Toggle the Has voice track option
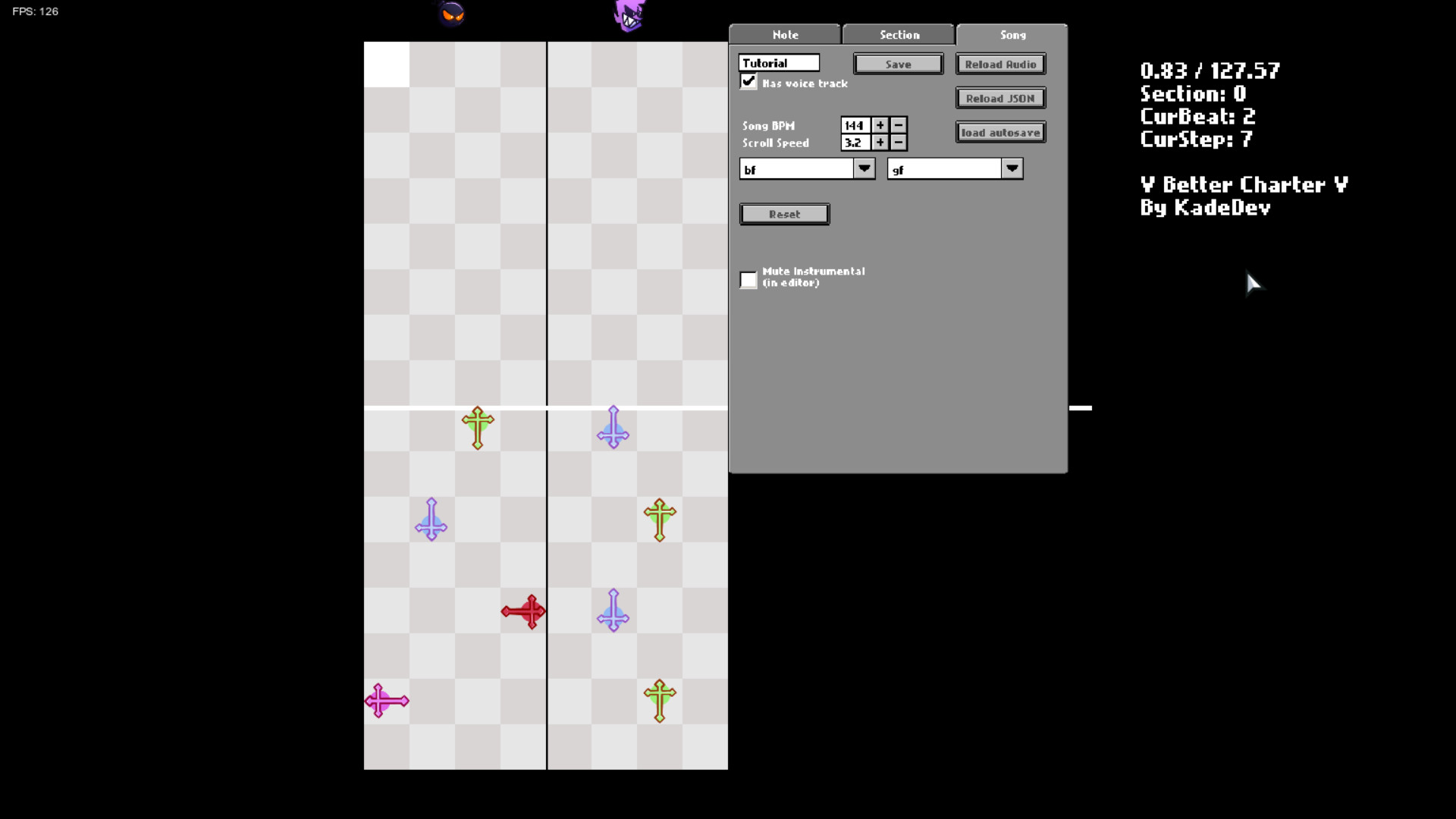Image resolution: width=1456 pixels, height=819 pixels. [749, 82]
